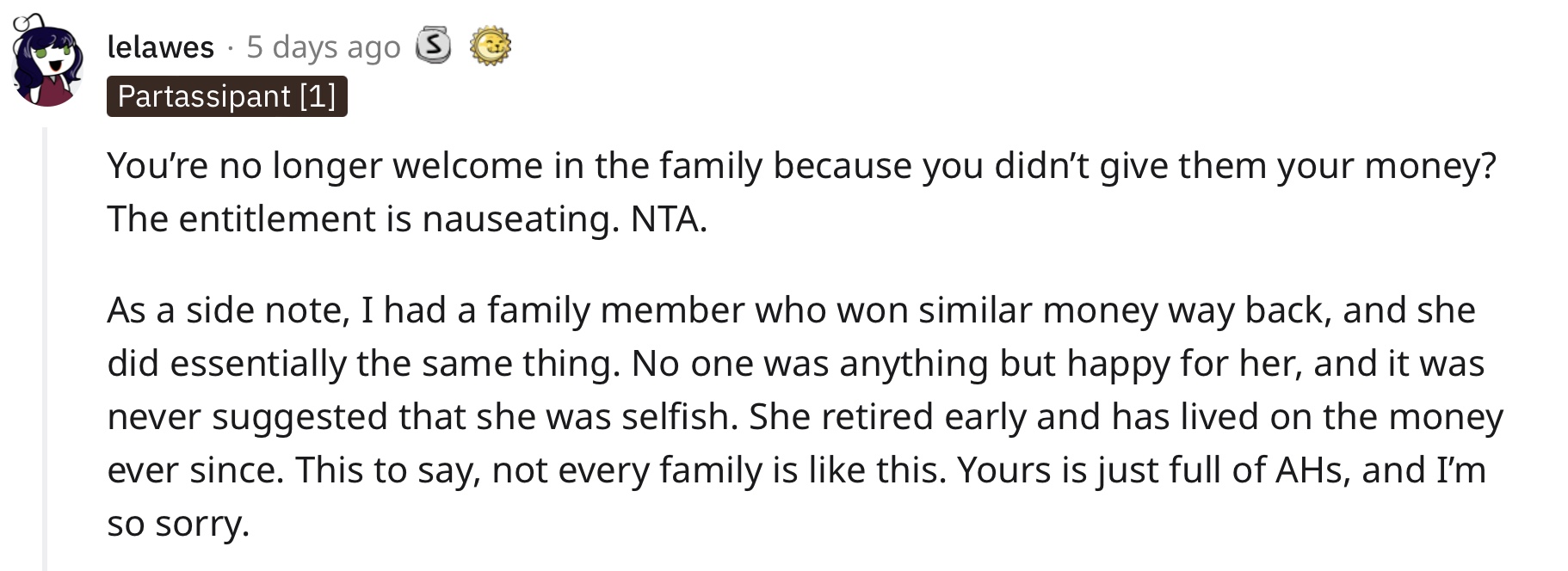Click the gold smiley award icon

[x=491, y=46]
